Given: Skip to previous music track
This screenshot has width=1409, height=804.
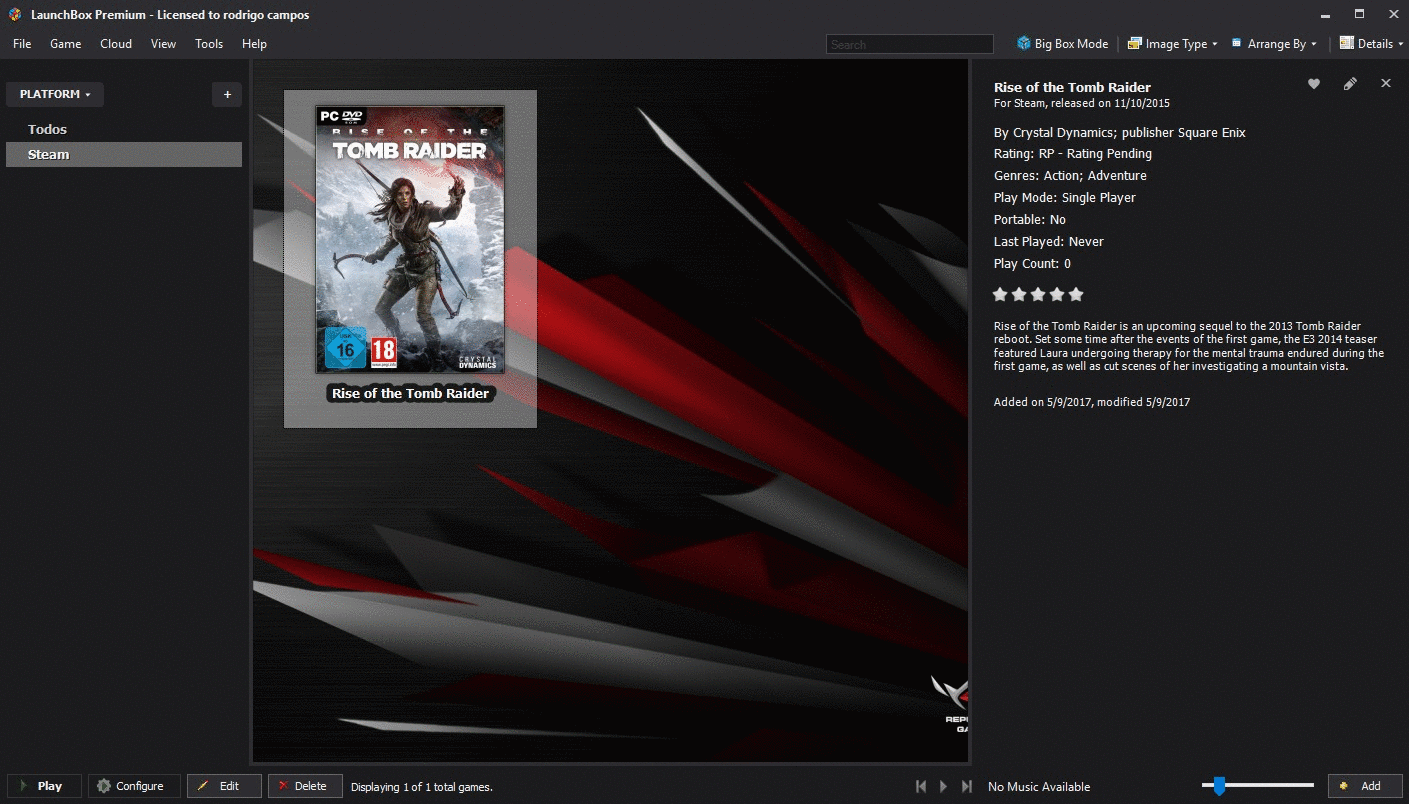Looking at the screenshot, I should coord(921,787).
